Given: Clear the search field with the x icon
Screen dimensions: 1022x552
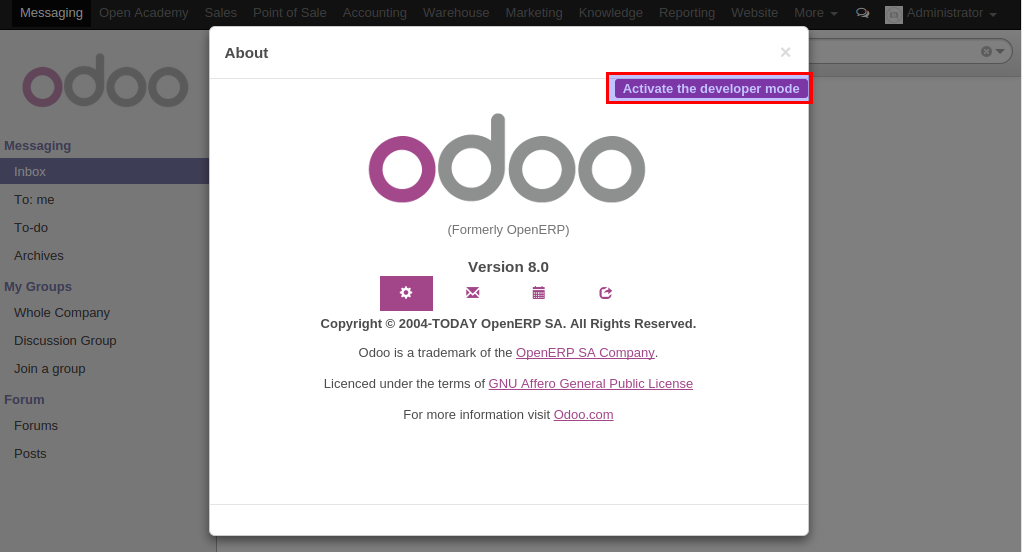Looking at the screenshot, I should pyautogui.click(x=986, y=51).
